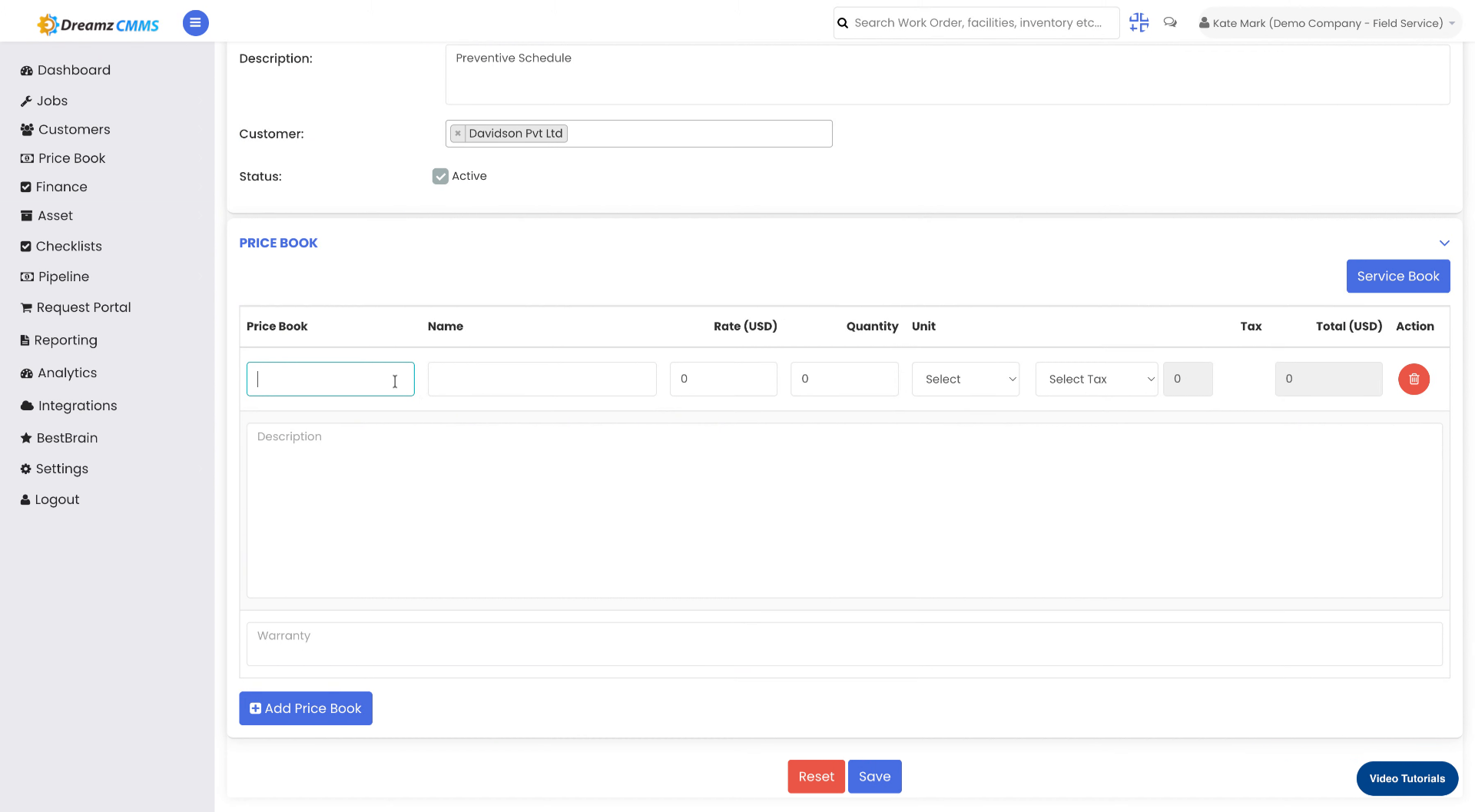Open the Unit Select dropdown
The height and width of the screenshot is (812, 1475).
point(966,379)
